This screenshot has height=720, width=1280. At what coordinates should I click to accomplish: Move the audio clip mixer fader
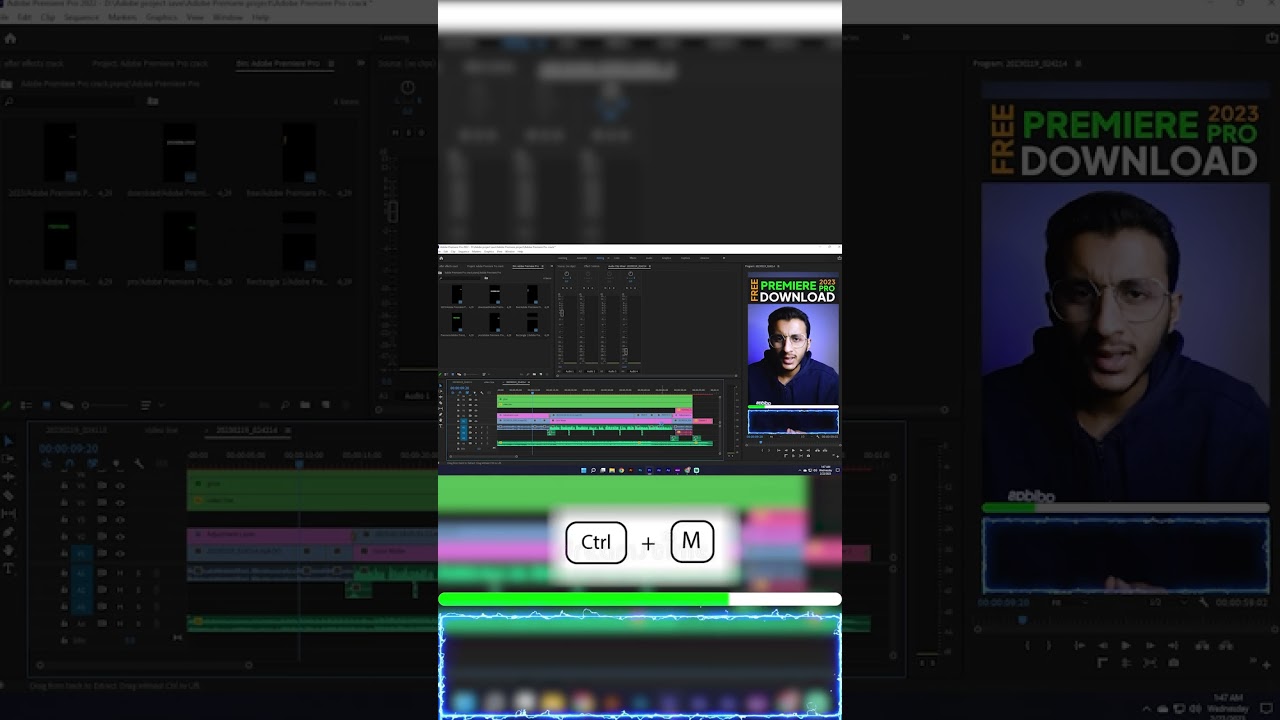coord(393,212)
